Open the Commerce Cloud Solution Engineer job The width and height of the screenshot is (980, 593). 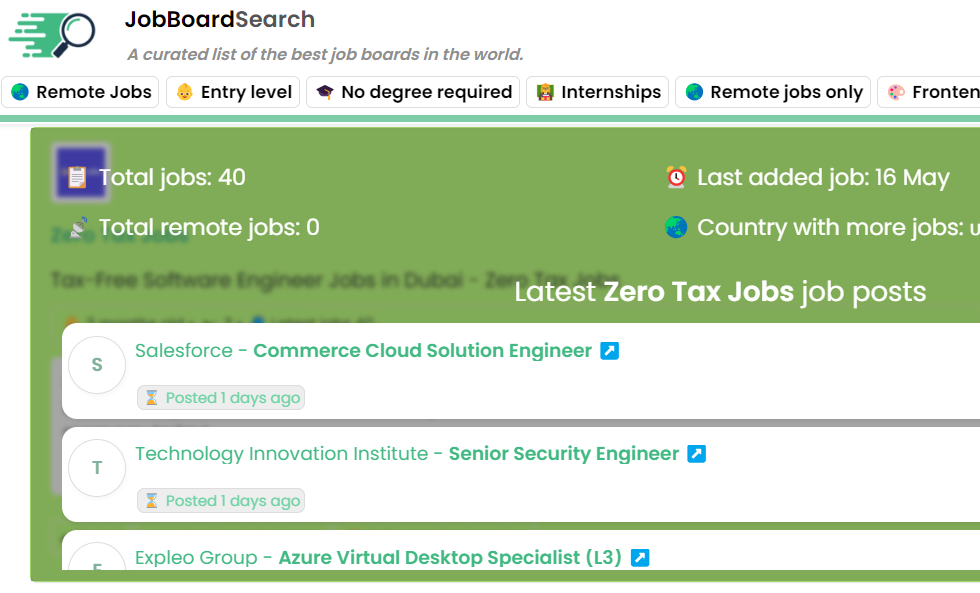click(x=422, y=351)
